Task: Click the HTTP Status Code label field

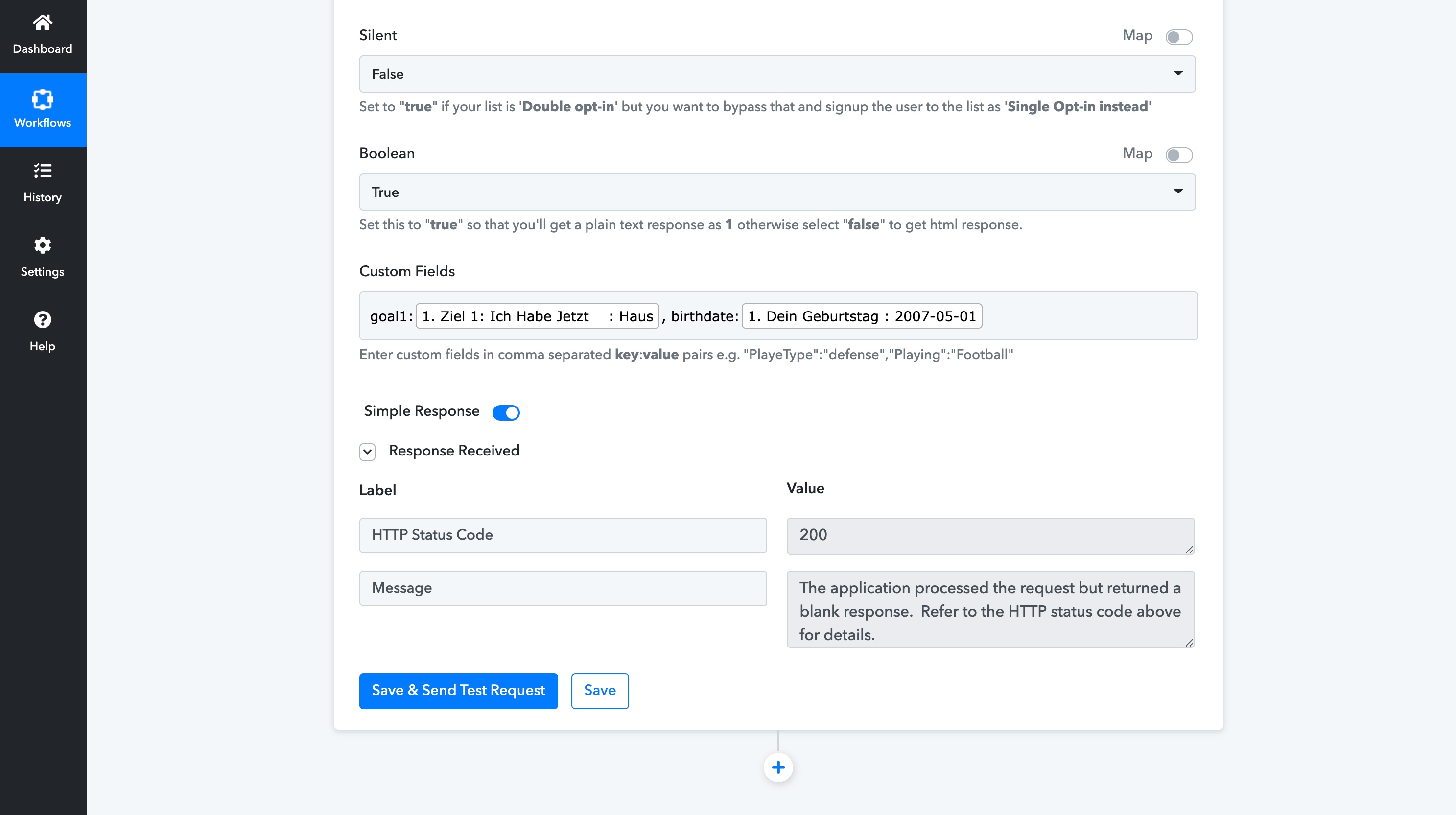Action: pos(563,535)
